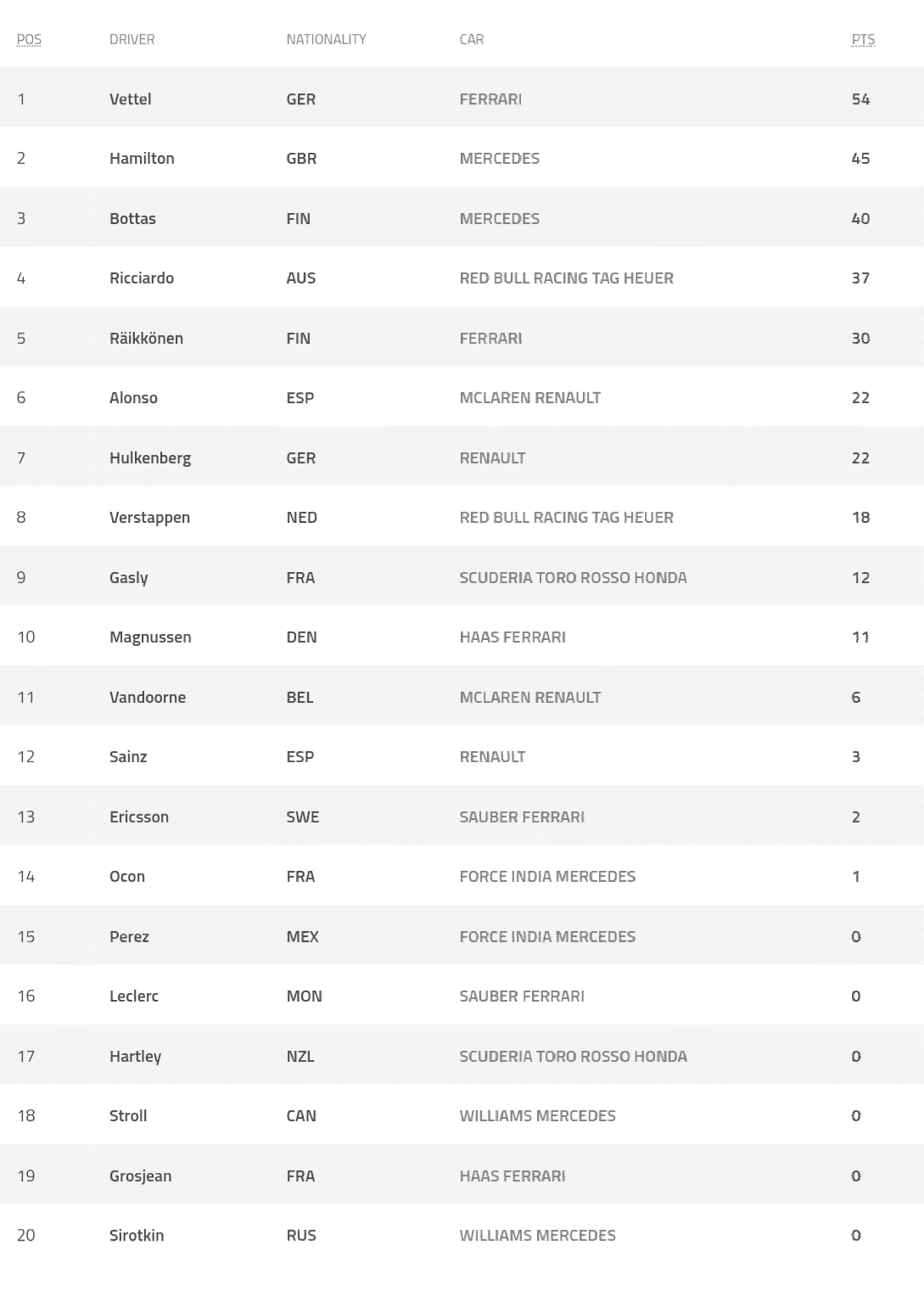This screenshot has height=1291, width=924.
Task: Select Magnussen's HAAS FERRARI team link
Action: point(512,637)
